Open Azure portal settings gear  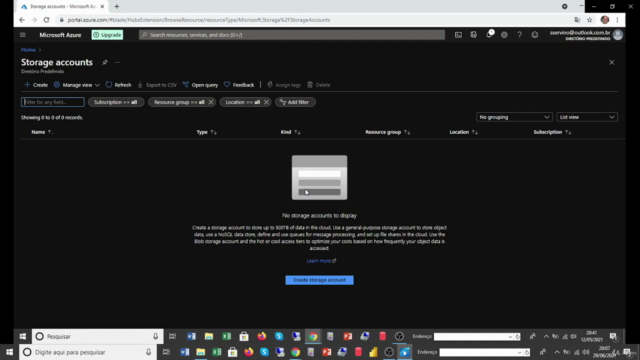click(x=504, y=35)
